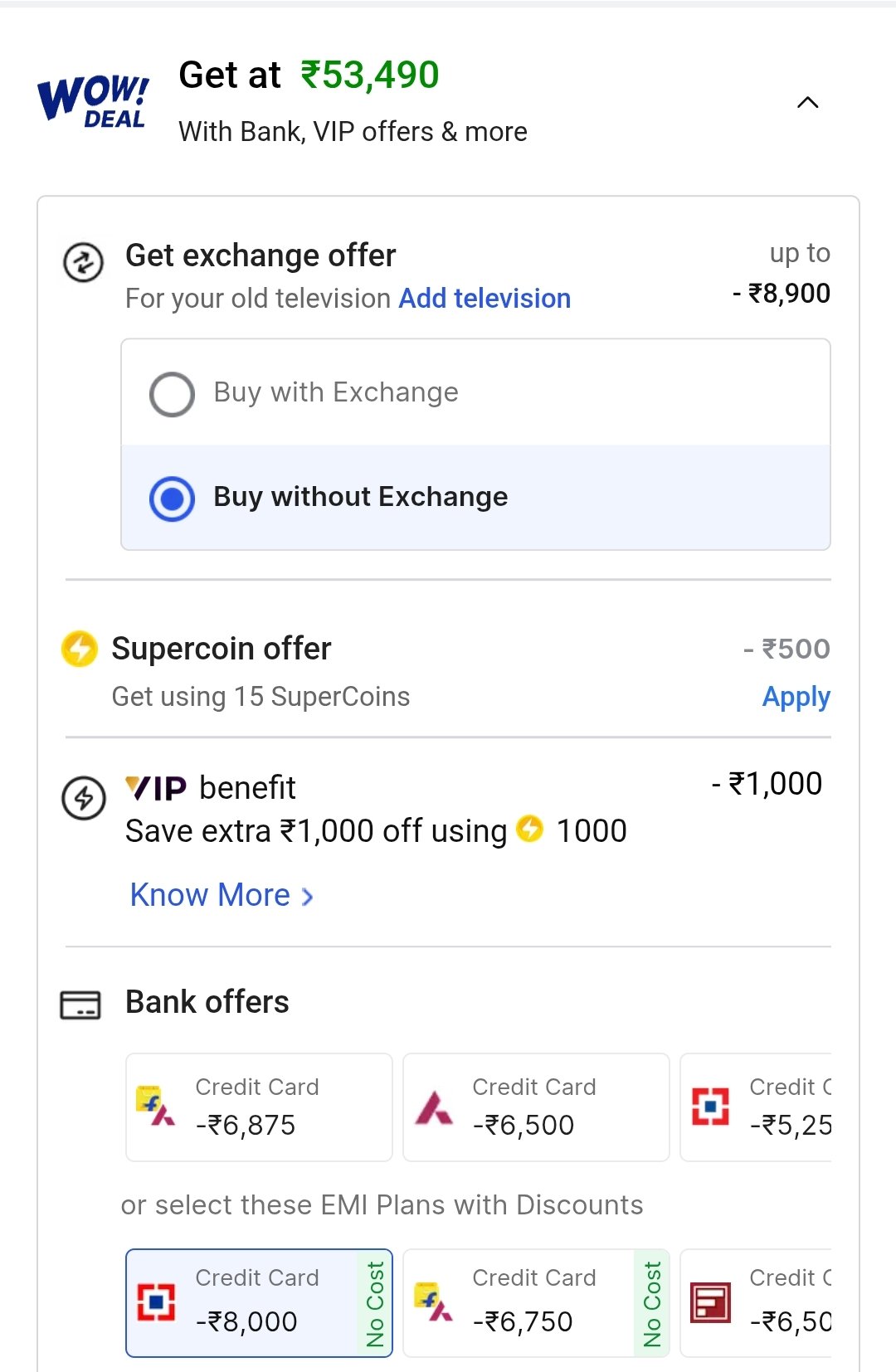
Task: Click the Bank offers card icon
Action: point(80,1005)
